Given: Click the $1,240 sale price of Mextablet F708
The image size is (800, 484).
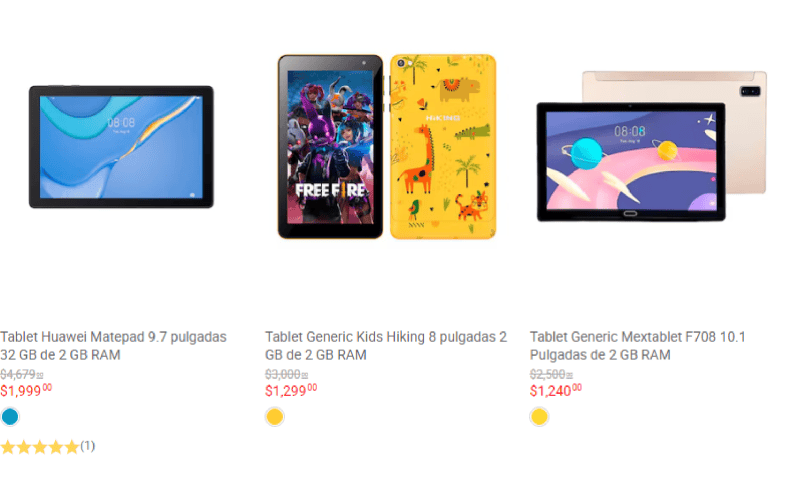Looking at the screenshot, I should pos(556,391).
